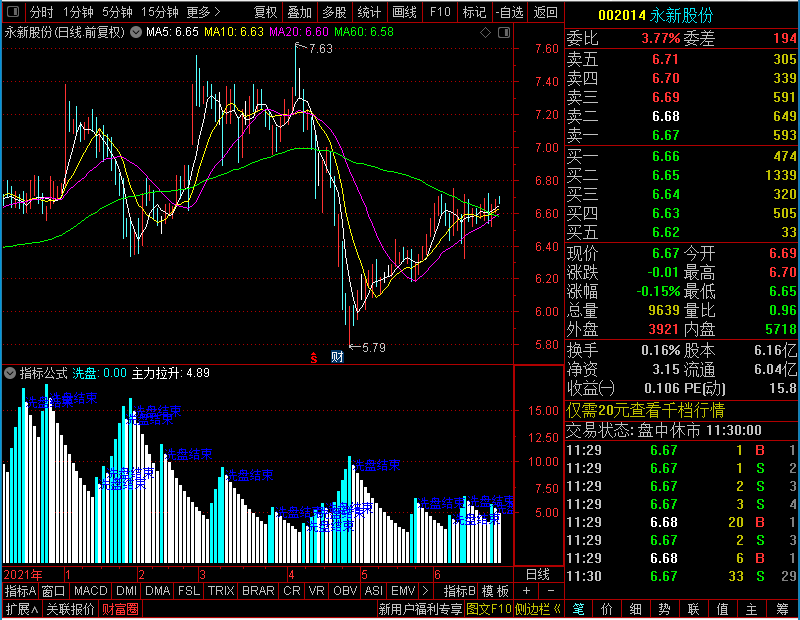Select the 指标B indicator group tab
Image resolution: width=800 pixels, height=620 pixels.
[460, 591]
